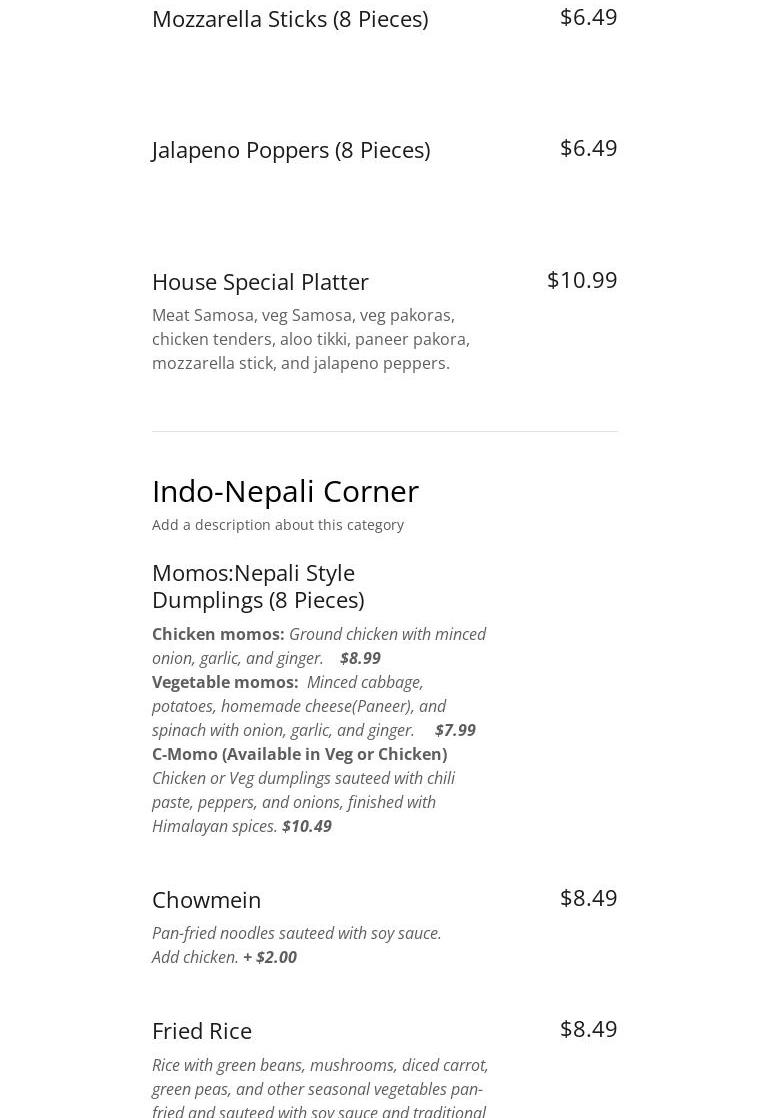This screenshot has height=1118, width=770.
Task: Click the C-Momo $10.49 price
Action: (x=306, y=826)
